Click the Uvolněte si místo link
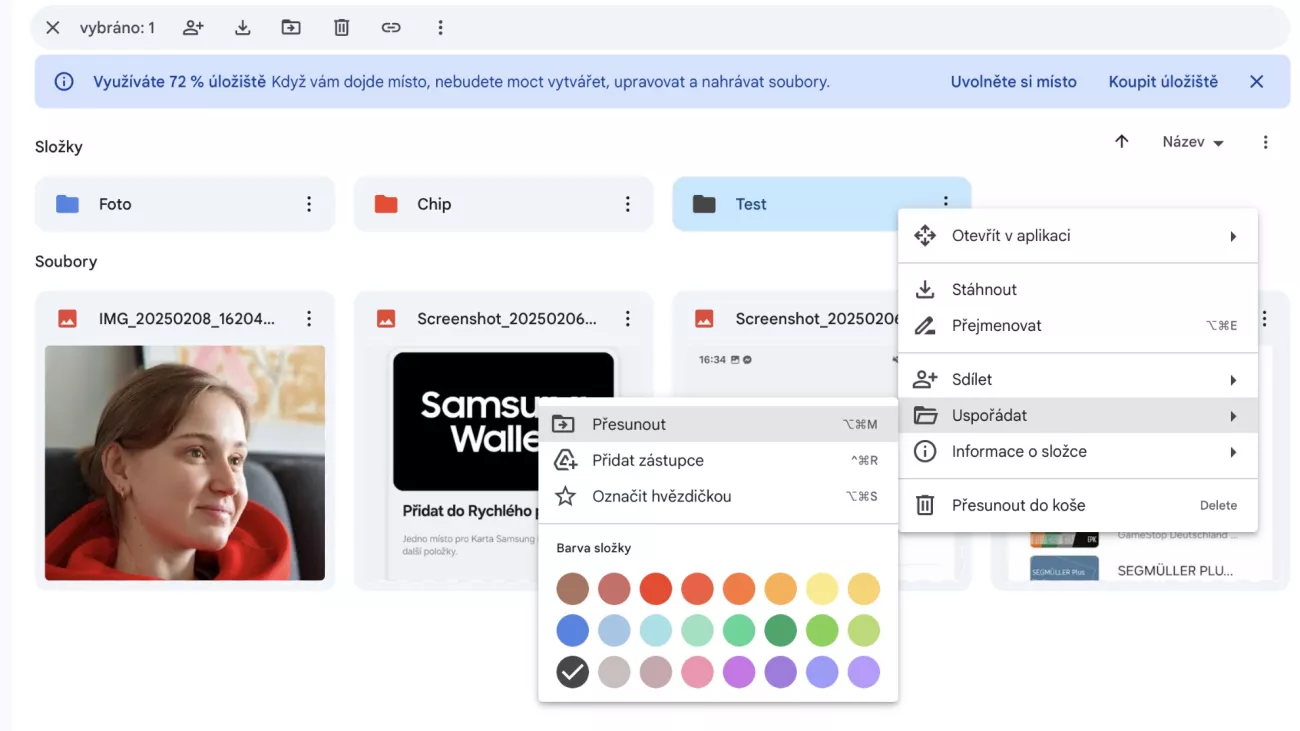The width and height of the screenshot is (1300, 731). click(1013, 82)
